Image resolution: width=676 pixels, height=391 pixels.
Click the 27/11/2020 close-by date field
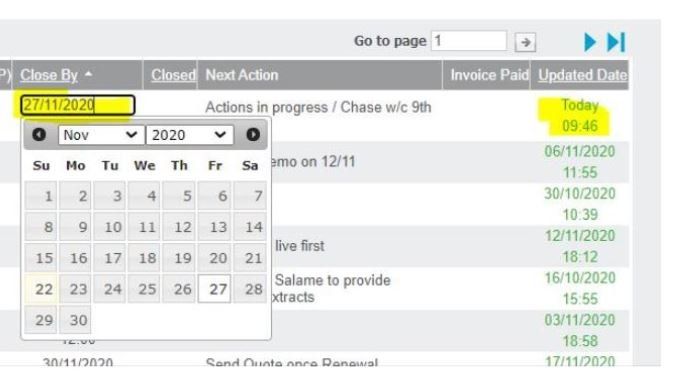[x=78, y=105]
